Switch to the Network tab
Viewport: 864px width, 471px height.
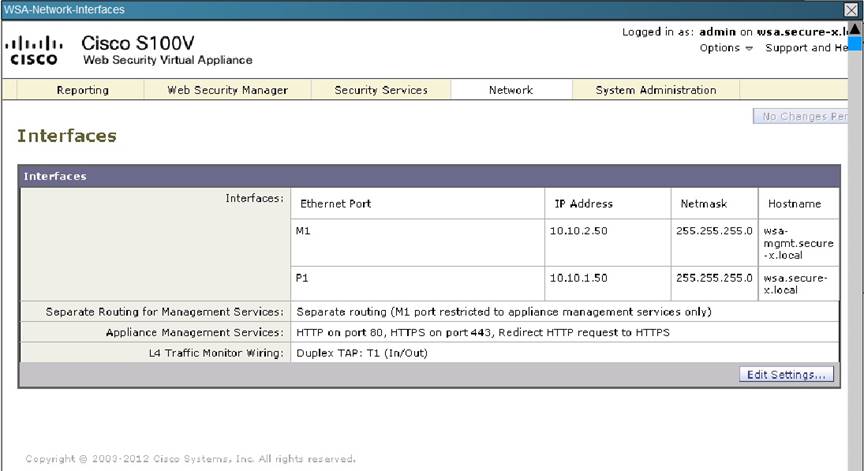[x=510, y=90]
